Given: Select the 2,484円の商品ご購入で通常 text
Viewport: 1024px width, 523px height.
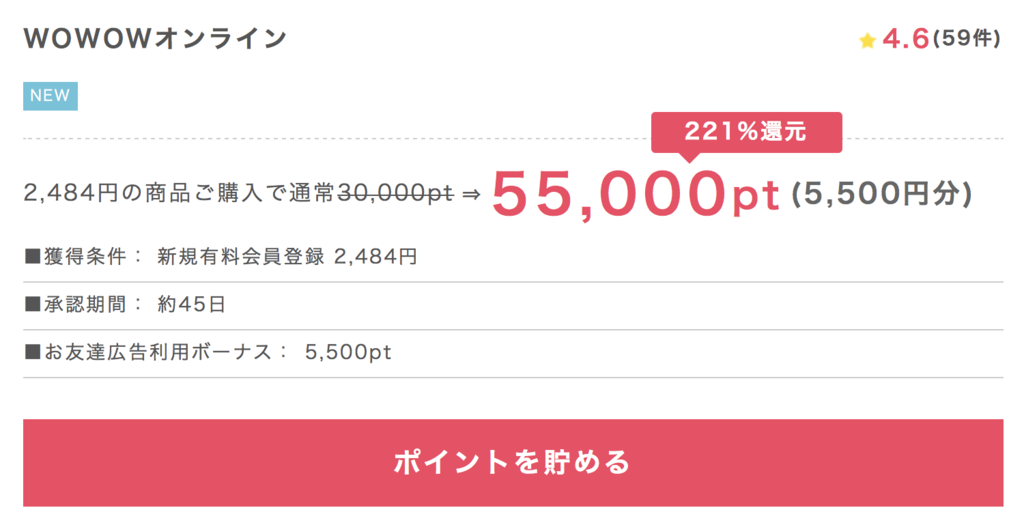Looking at the screenshot, I should tap(180, 193).
